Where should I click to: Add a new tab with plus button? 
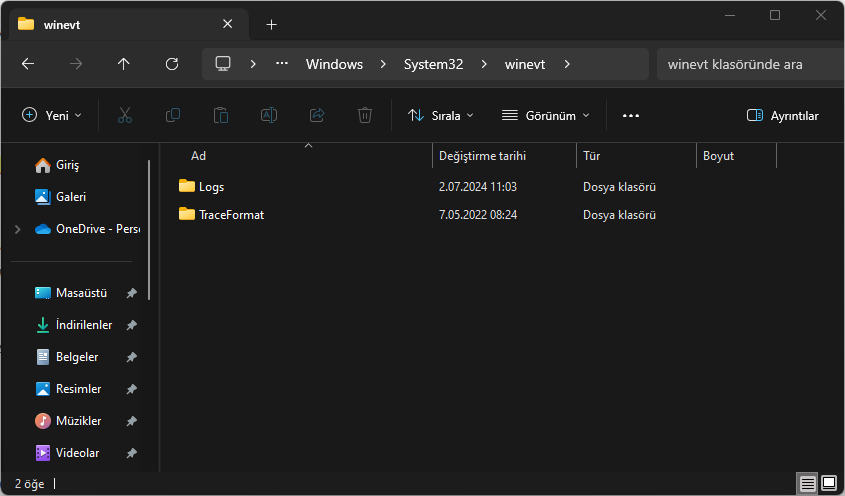(x=271, y=24)
